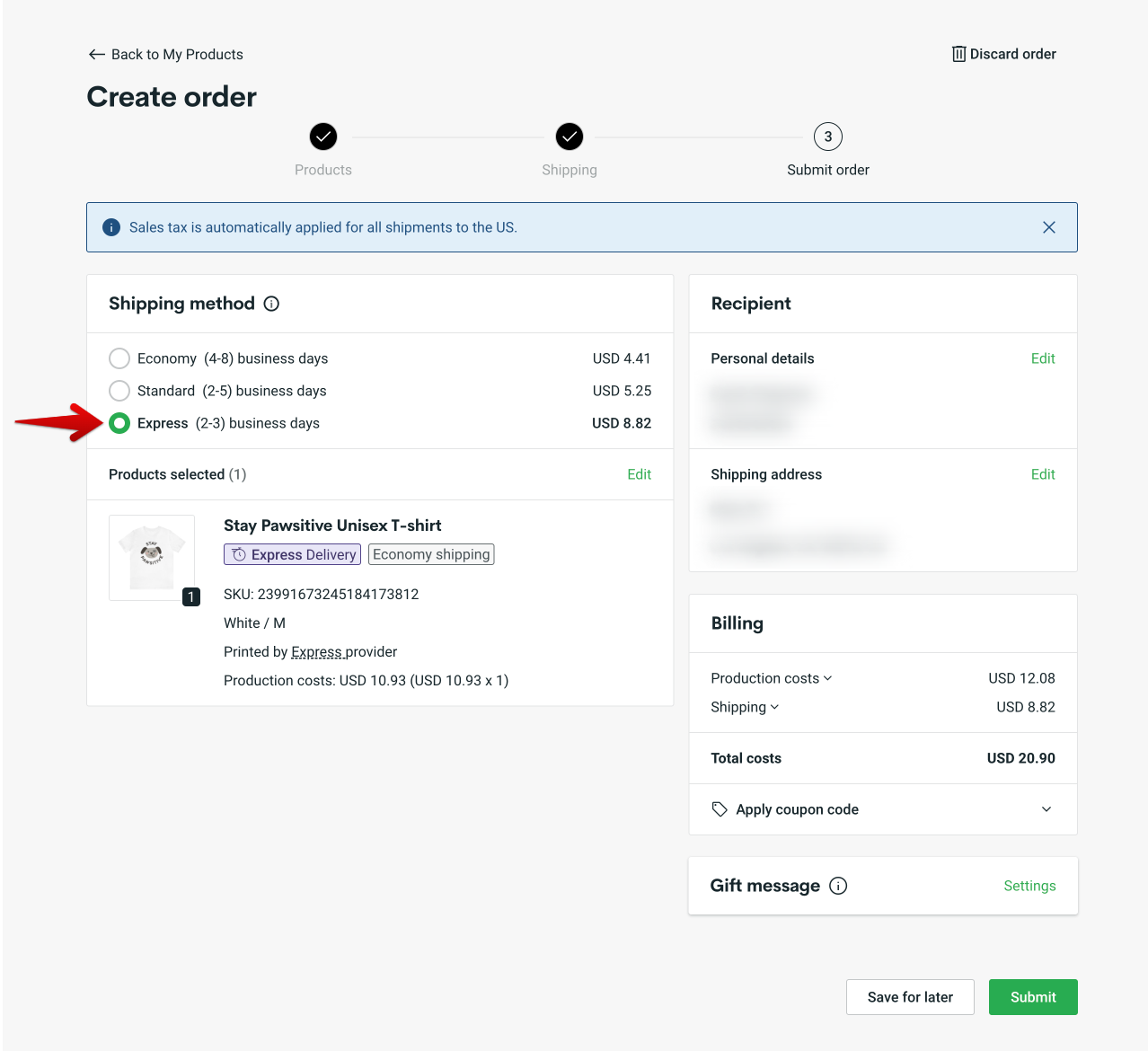Click the Submit button
1148x1051 pixels.
point(1032,996)
